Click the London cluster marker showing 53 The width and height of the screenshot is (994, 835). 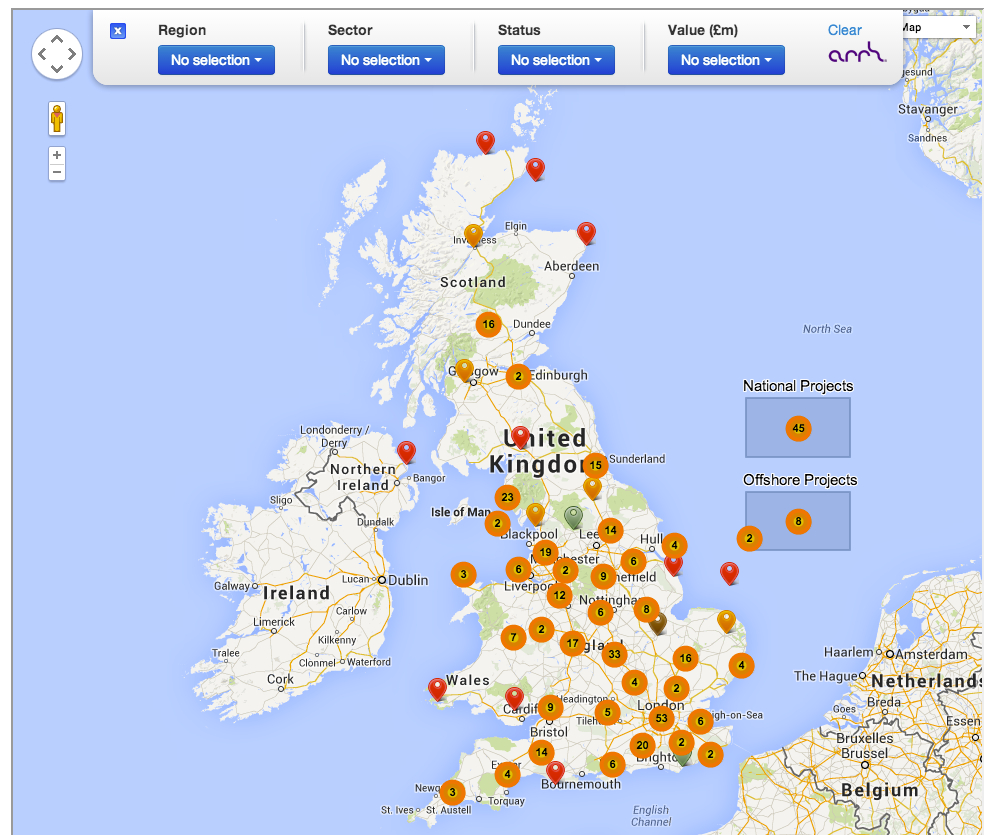[x=660, y=719]
